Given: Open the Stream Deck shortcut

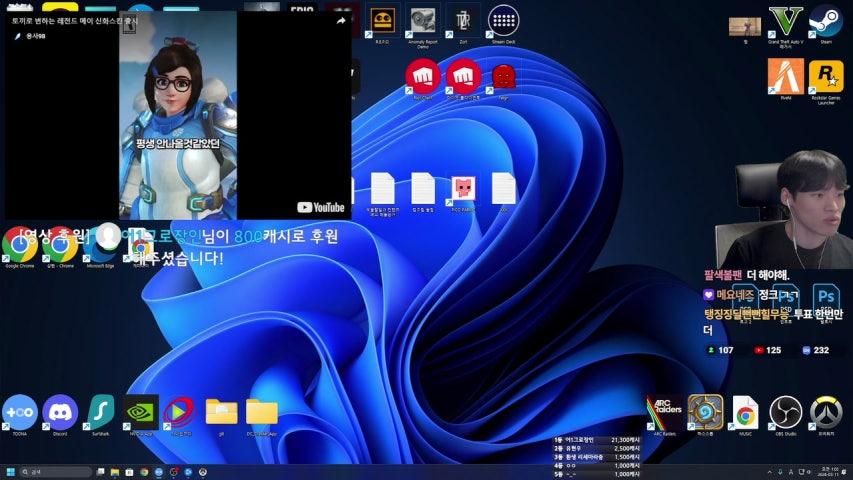Looking at the screenshot, I should pos(503,20).
